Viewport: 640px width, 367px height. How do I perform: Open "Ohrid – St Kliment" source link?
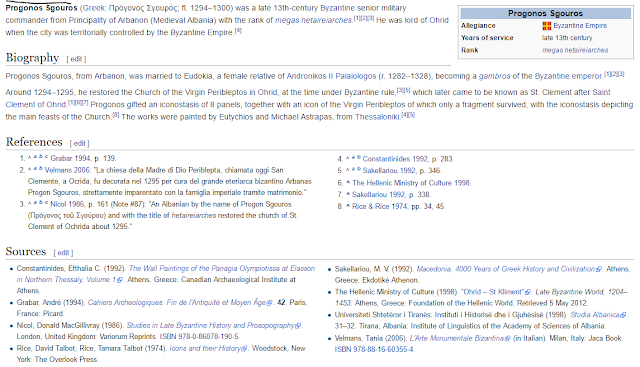pyautogui.click(x=493, y=292)
